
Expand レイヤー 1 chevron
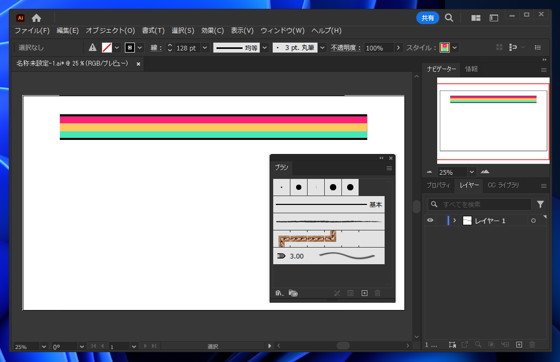[454, 221]
